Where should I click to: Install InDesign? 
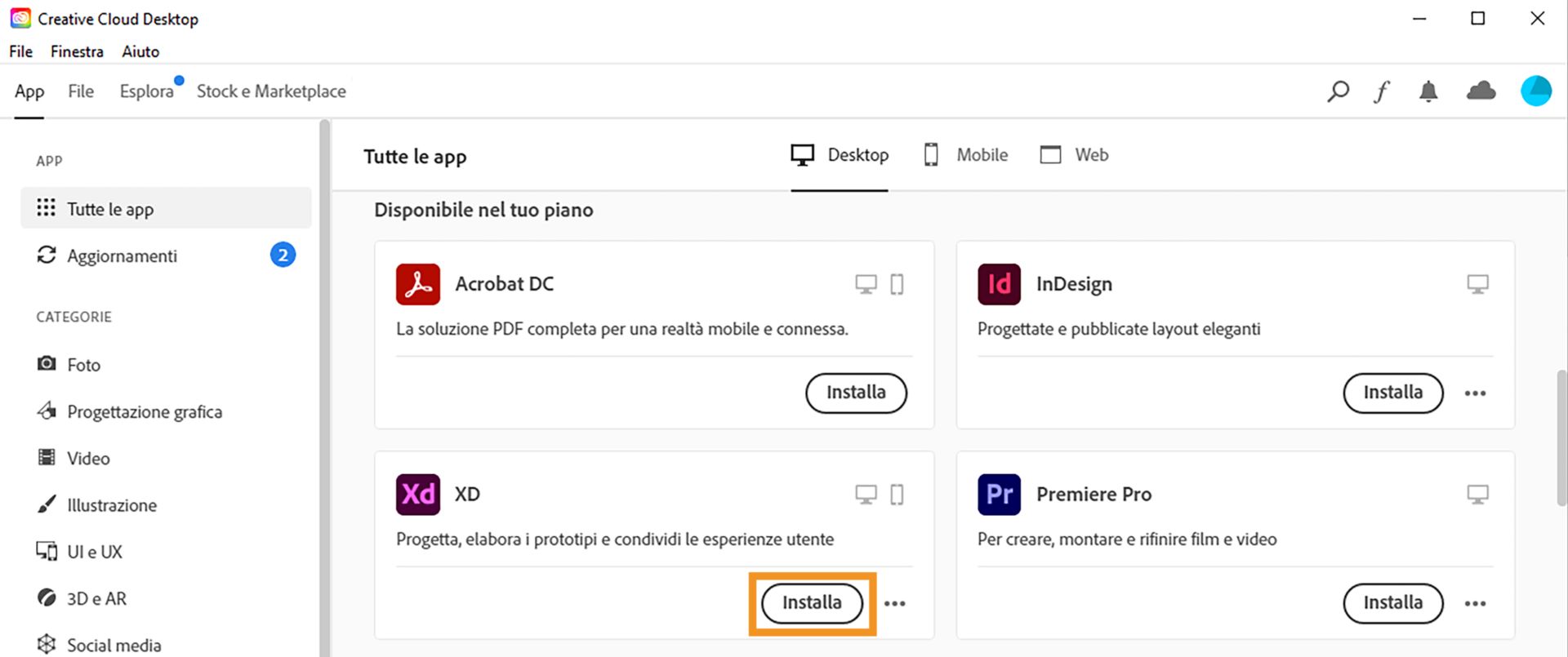[x=1392, y=393]
